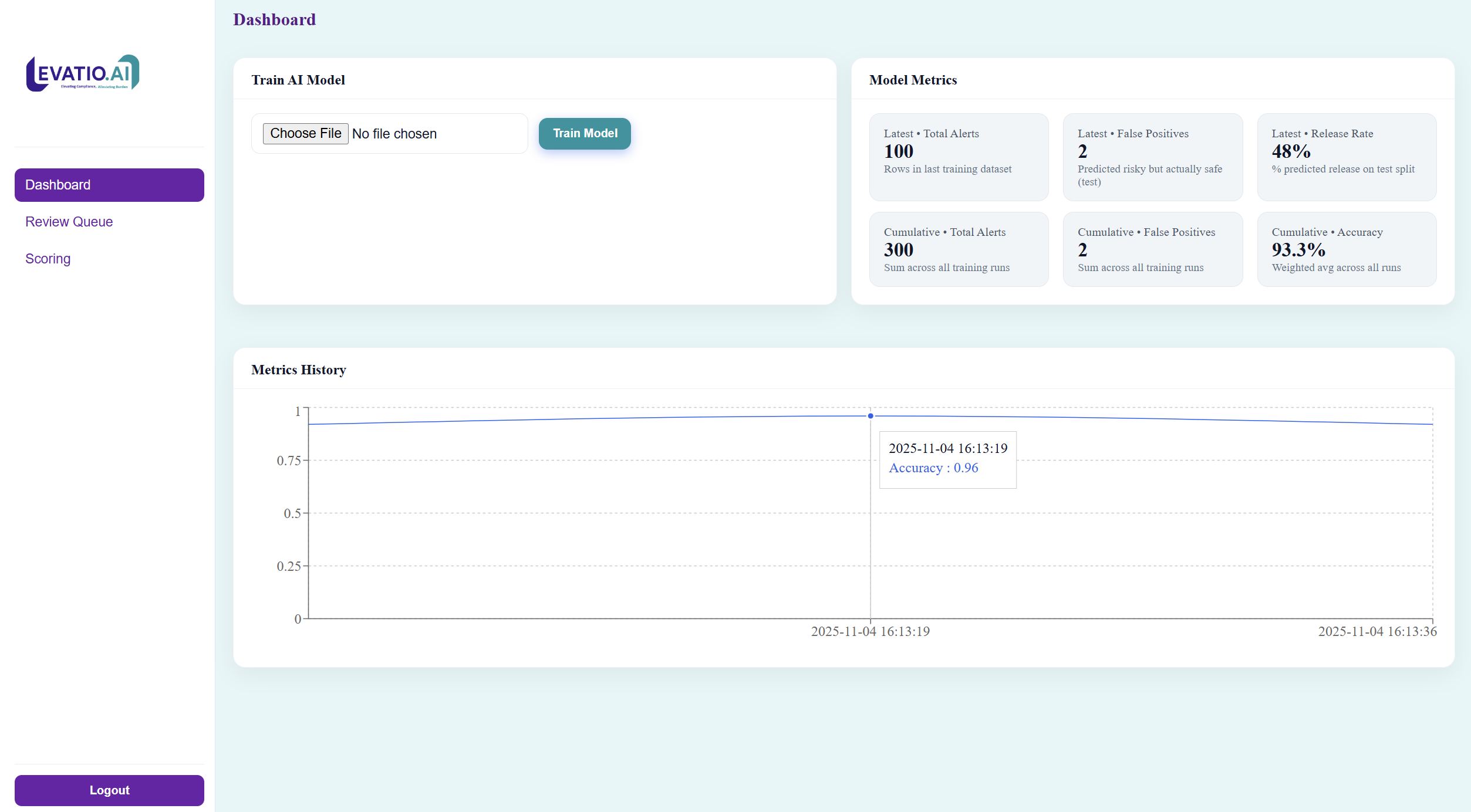Click the Dashboard page heading
Viewport: 1471px width, 812px height.
(274, 19)
